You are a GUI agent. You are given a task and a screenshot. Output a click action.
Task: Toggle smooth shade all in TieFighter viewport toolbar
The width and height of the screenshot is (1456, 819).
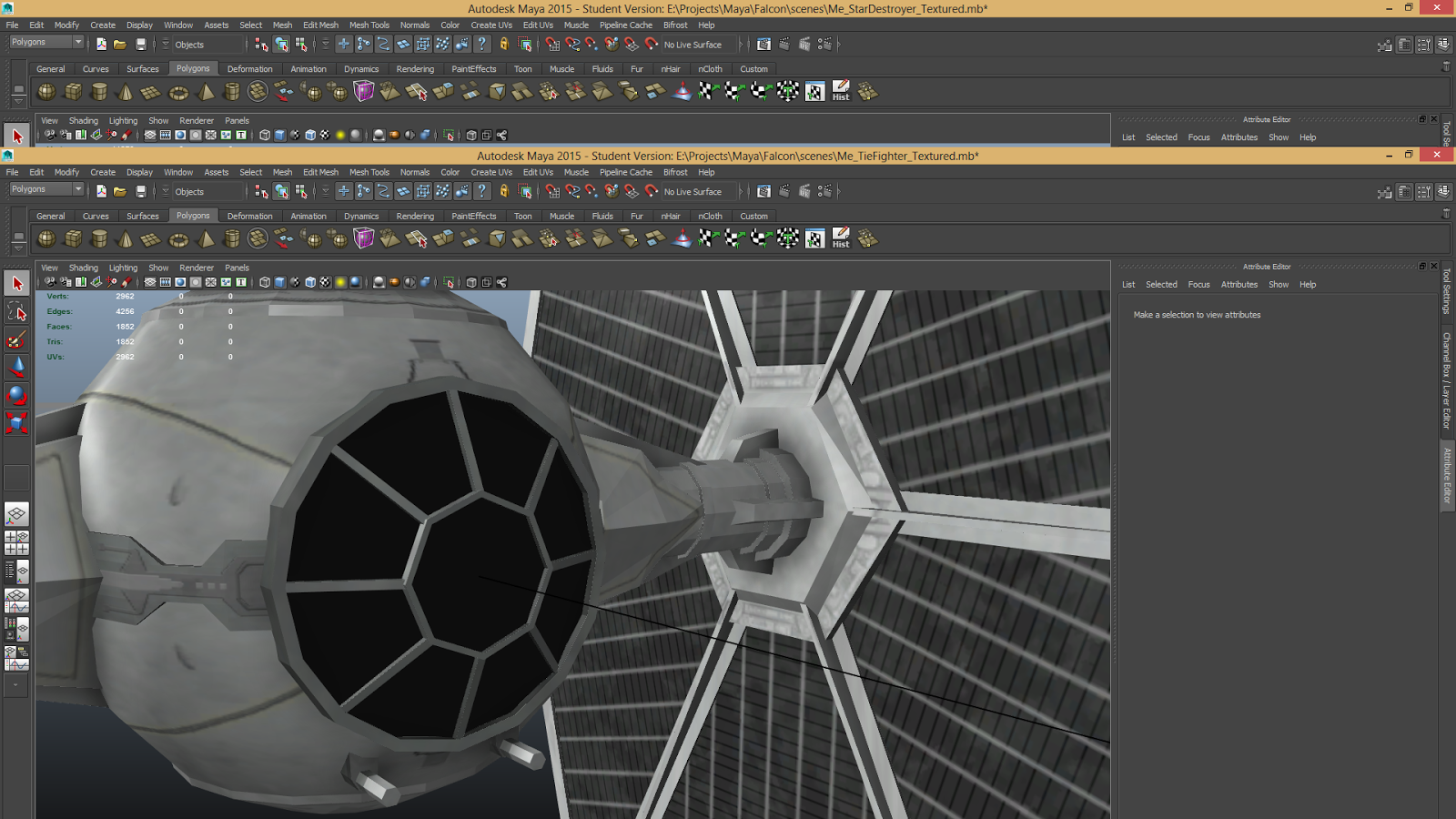coord(280,283)
